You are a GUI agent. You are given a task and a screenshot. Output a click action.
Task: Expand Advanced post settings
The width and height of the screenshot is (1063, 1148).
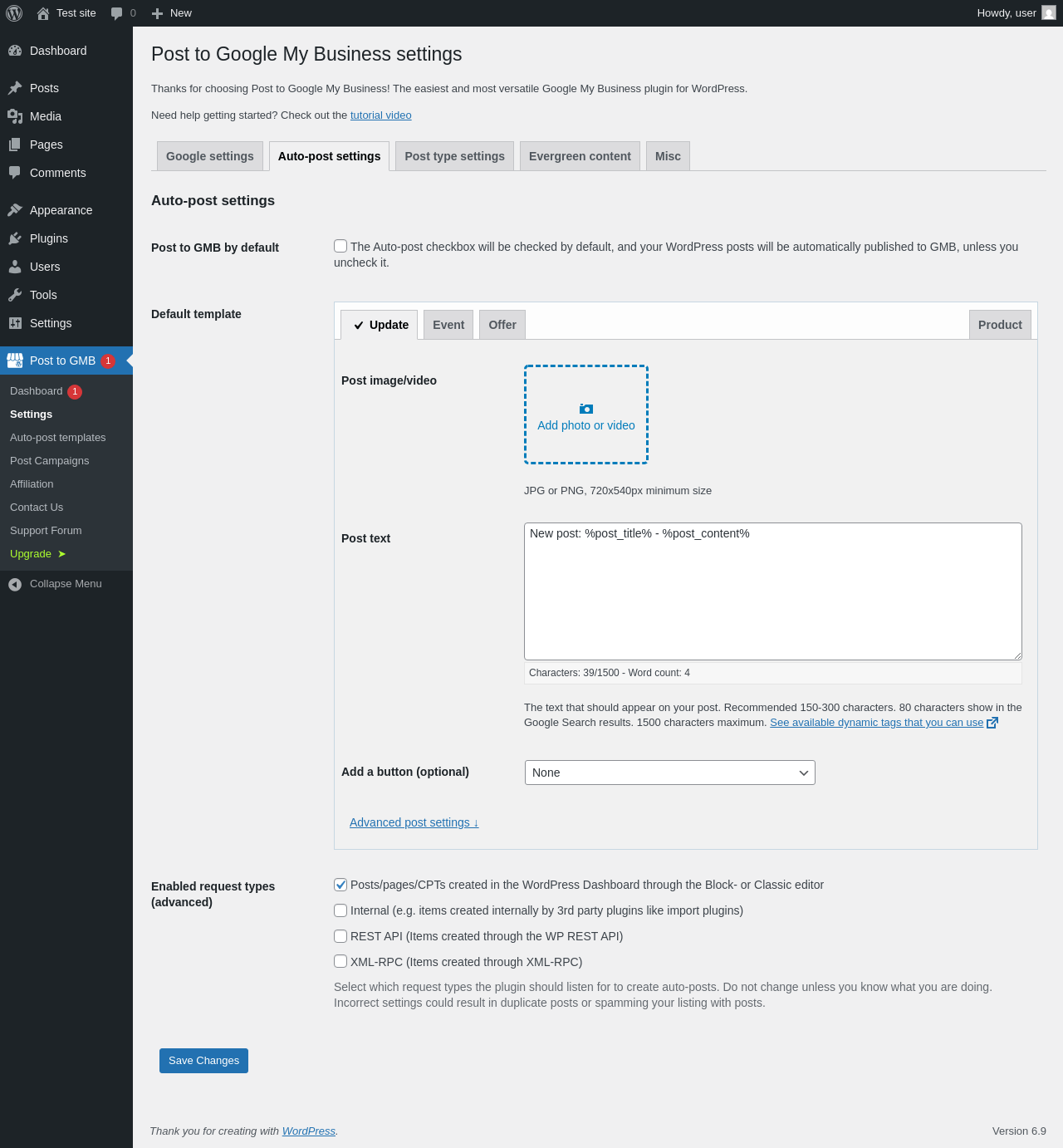click(414, 822)
